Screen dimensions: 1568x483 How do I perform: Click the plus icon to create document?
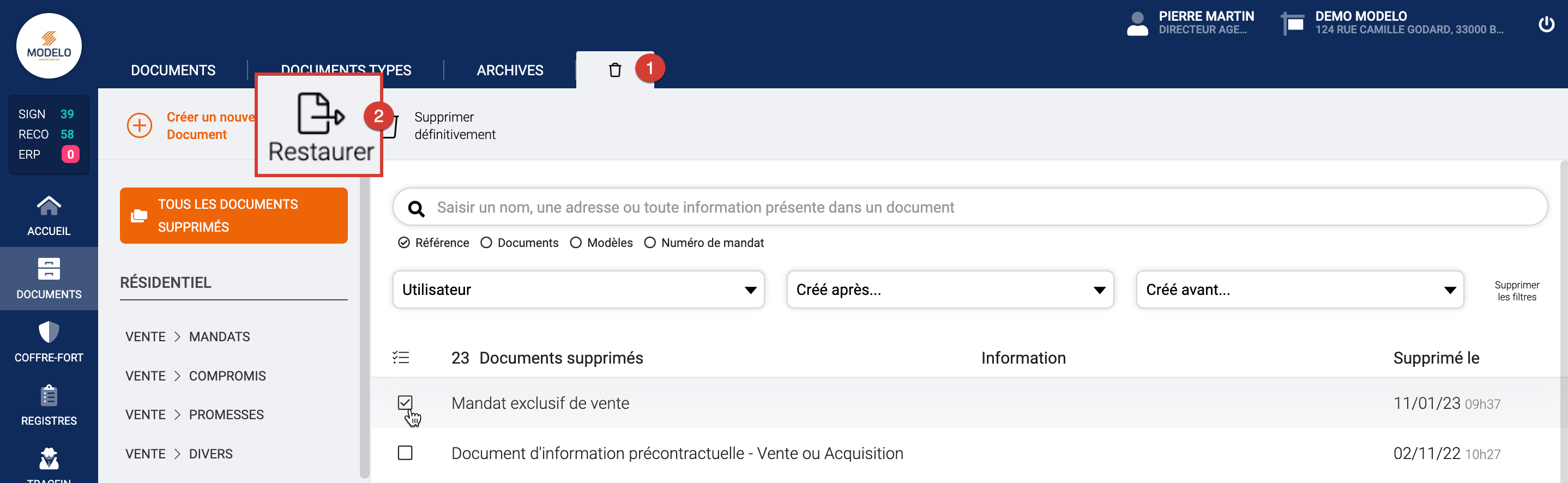tap(140, 126)
